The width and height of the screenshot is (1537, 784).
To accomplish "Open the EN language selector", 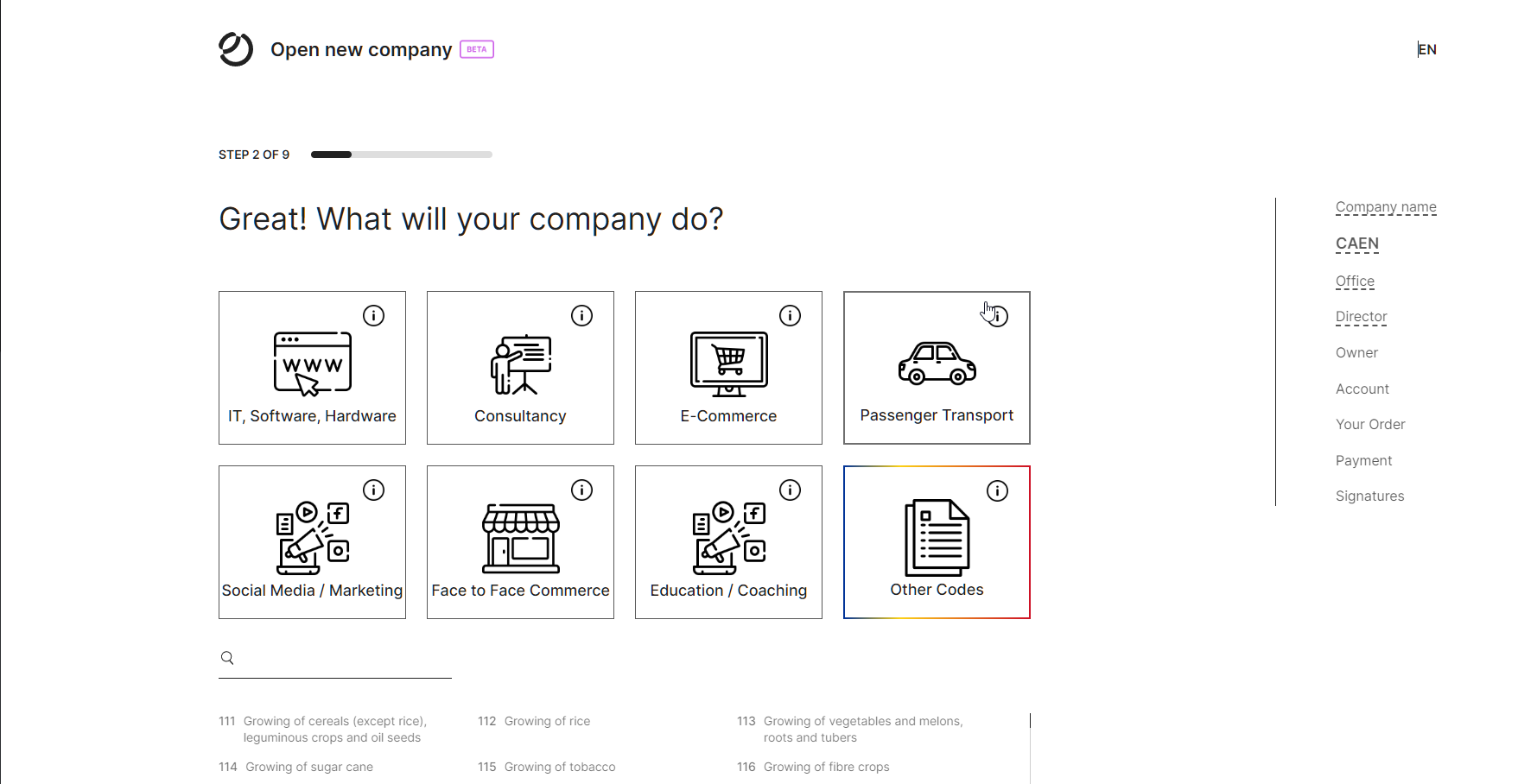I will (x=1426, y=50).
